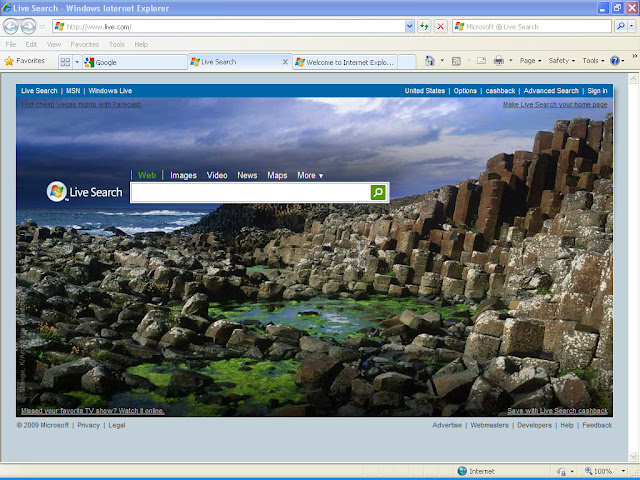Open Advanced Search link
This screenshot has width=640, height=480.
(551, 91)
